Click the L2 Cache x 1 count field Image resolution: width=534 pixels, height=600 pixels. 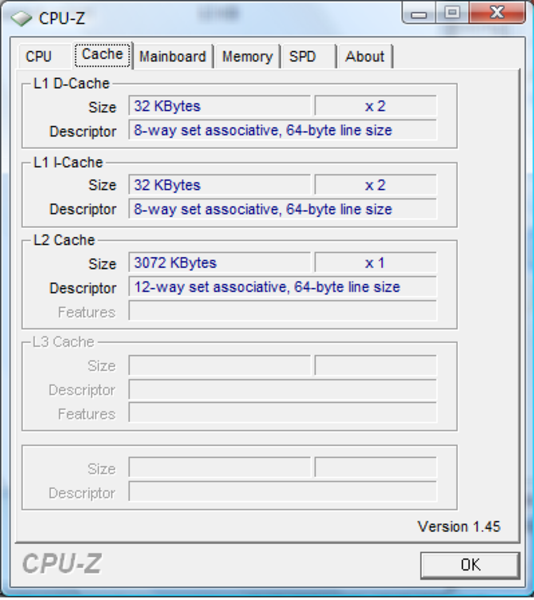coord(375,263)
